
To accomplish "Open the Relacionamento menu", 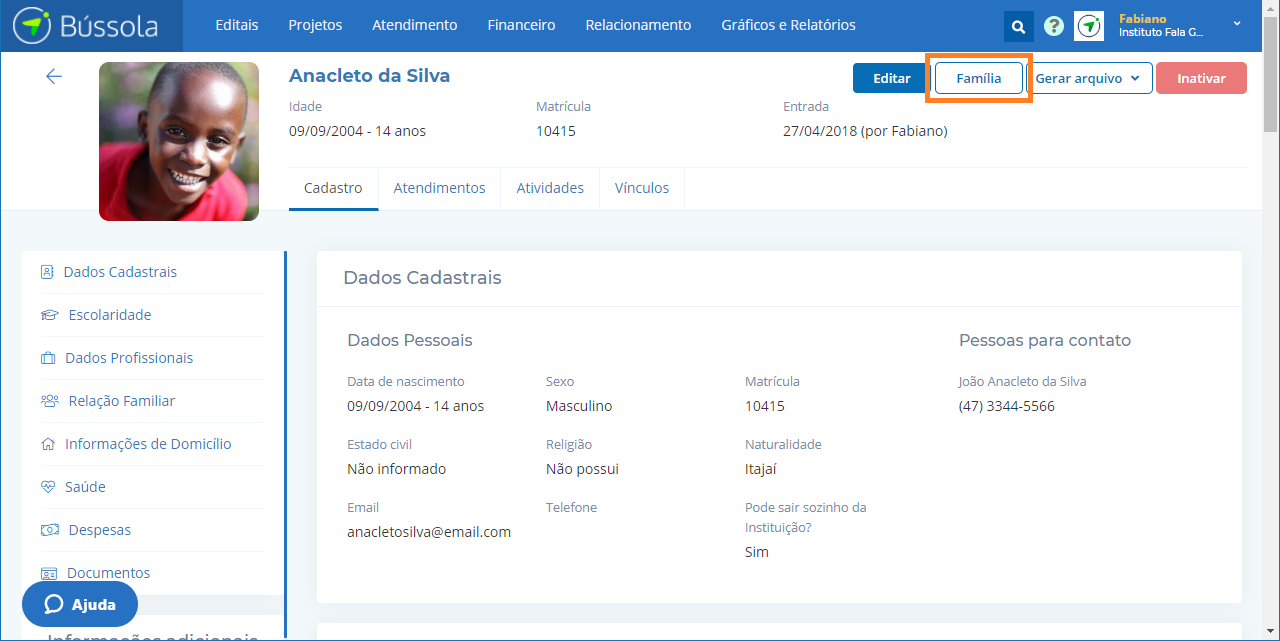I will pyautogui.click(x=638, y=25).
